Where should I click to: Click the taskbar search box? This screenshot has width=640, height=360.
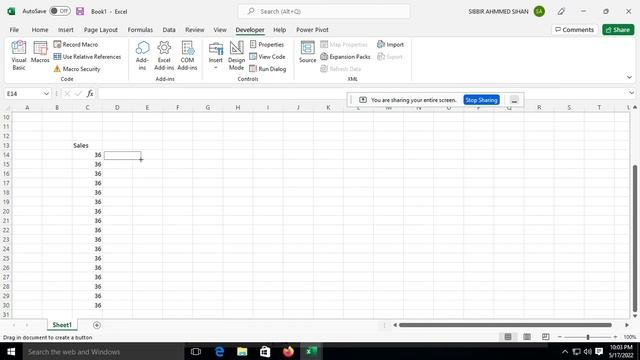tap(103, 351)
